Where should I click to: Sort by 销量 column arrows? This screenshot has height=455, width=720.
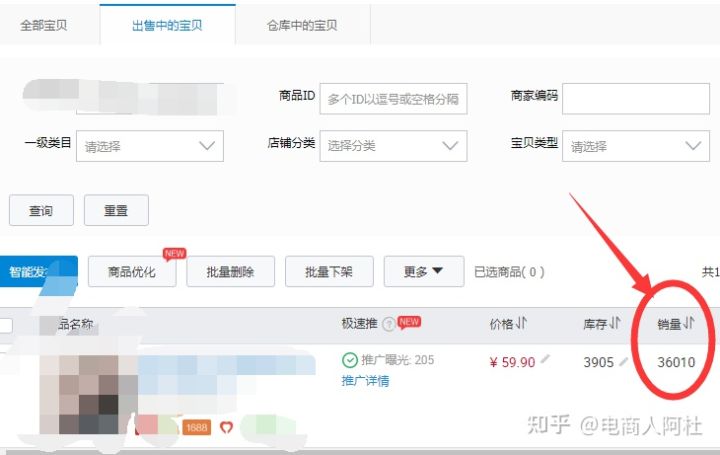[688, 323]
